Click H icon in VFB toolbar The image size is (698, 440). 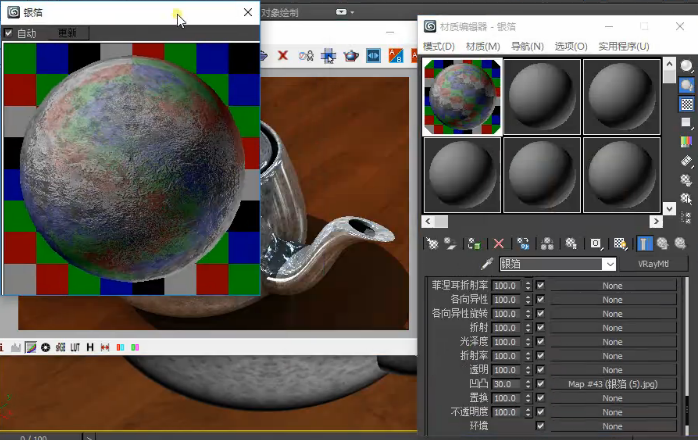(90, 347)
